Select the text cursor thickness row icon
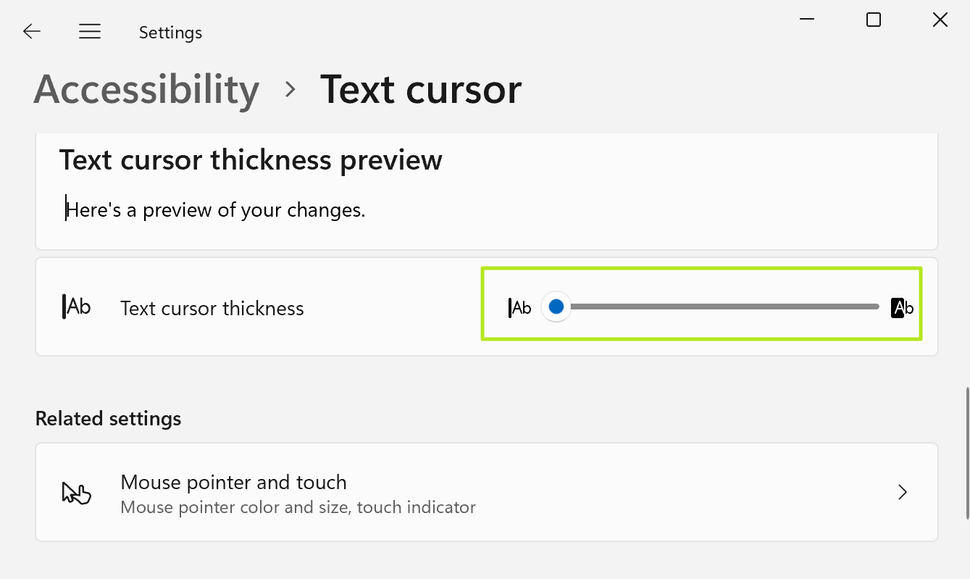The width and height of the screenshot is (970, 579). (x=76, y=305)
